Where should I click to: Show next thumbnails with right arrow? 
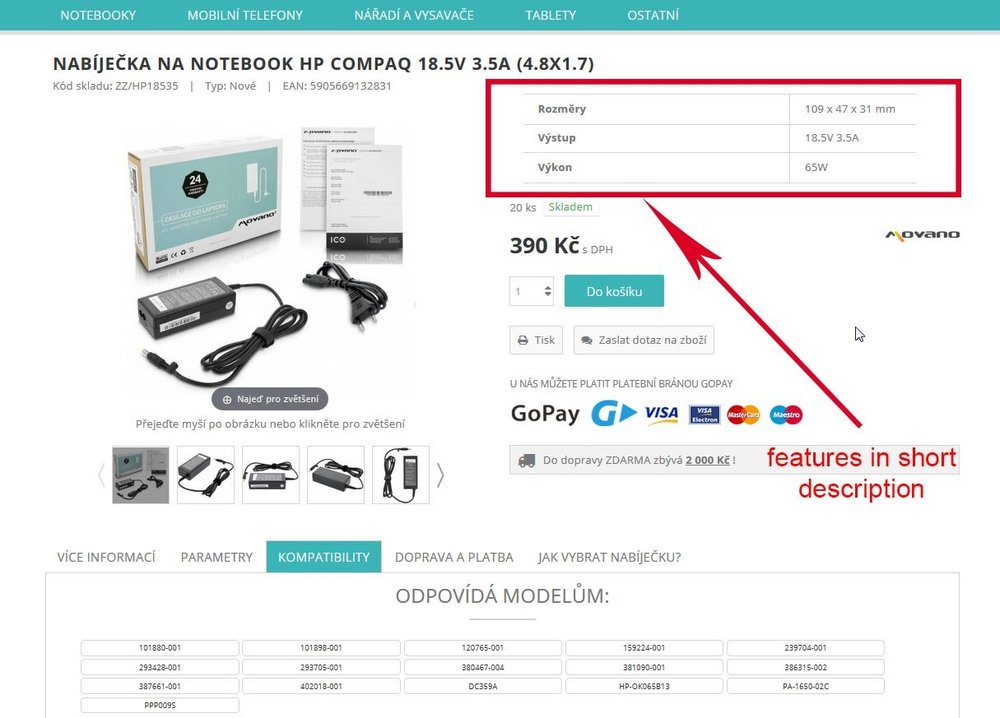[x=440, y=475]
